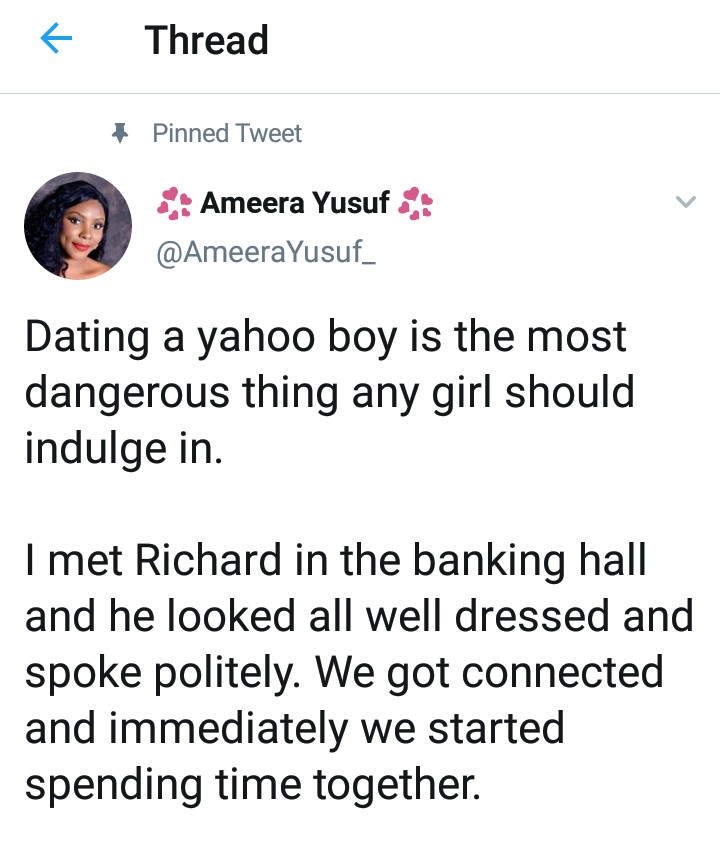Click the text "indulge in."

(x=120, y=447)
